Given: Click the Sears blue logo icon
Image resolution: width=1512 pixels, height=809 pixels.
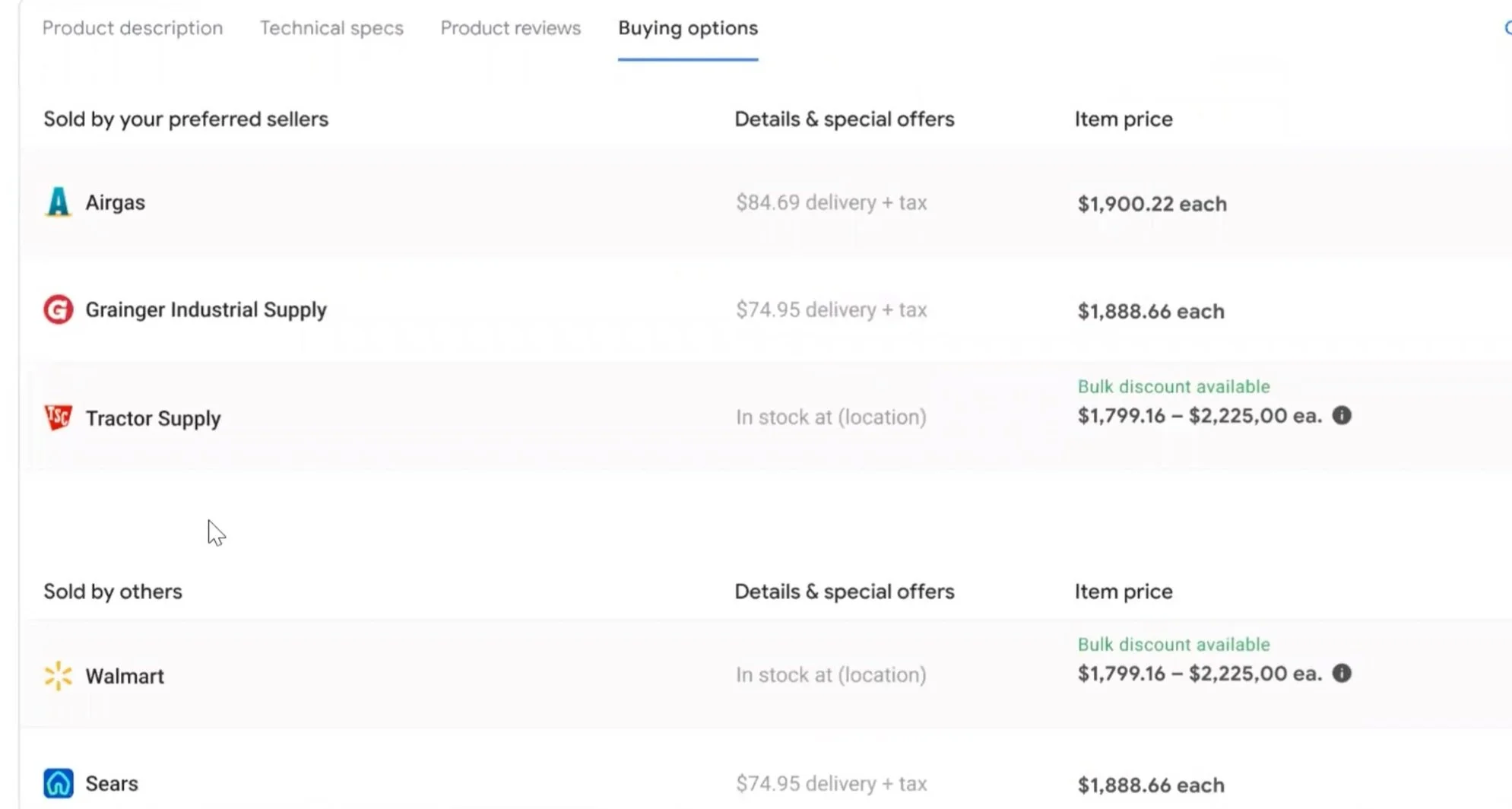Looking at the screenshot, I should pos(58,783).
